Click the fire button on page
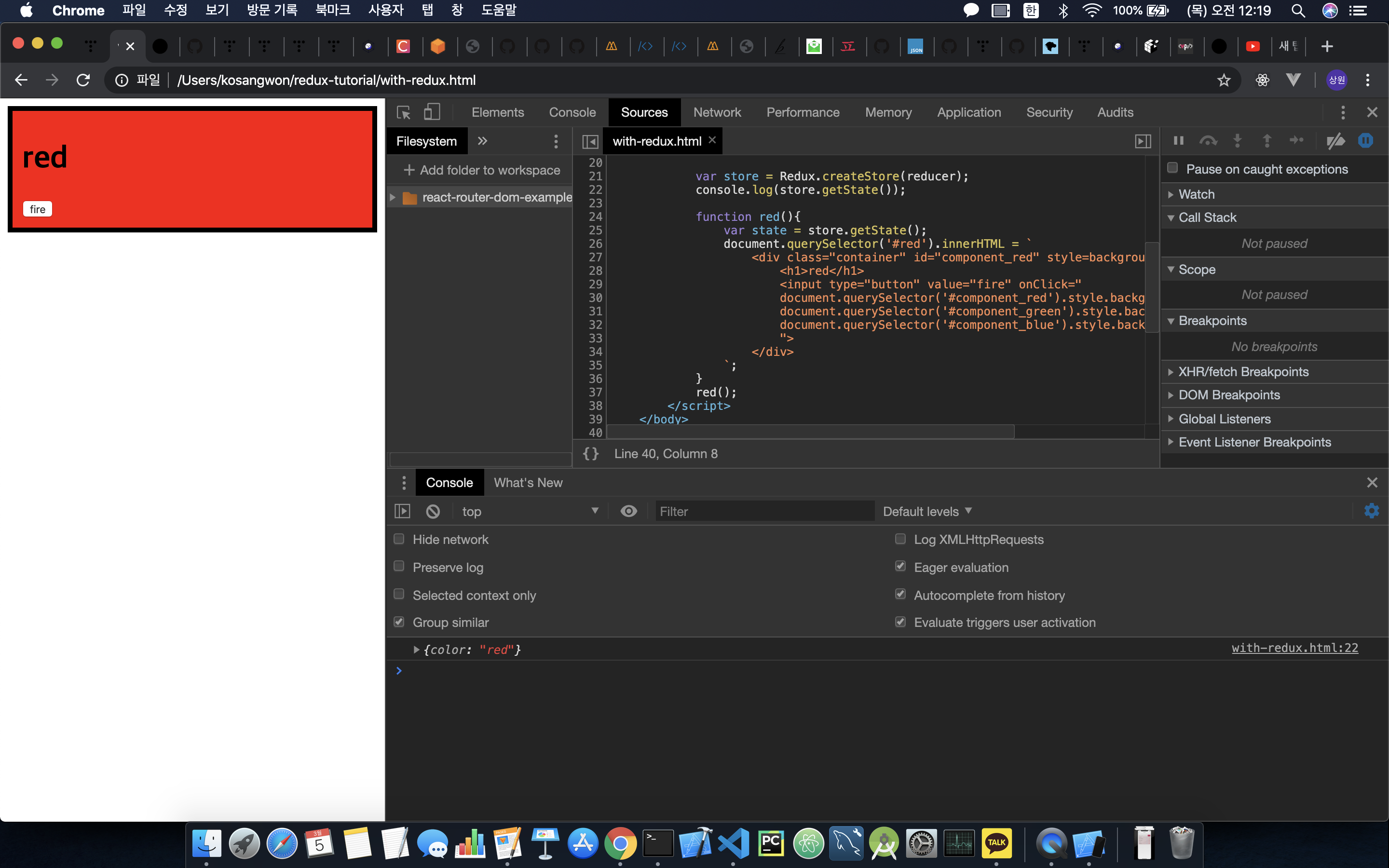Image resolution: width=1389 pixels, height=868 pixels. 37,209
